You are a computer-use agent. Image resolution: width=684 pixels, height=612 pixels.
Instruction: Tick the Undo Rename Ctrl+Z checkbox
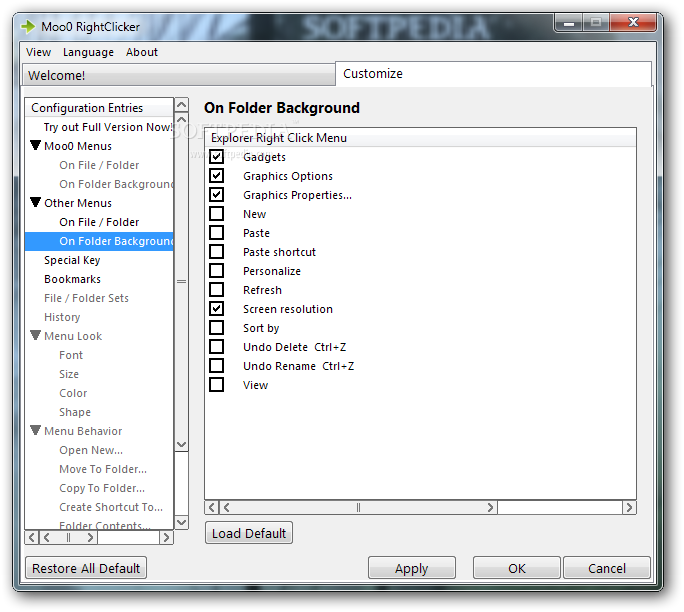tap(216, 366)
